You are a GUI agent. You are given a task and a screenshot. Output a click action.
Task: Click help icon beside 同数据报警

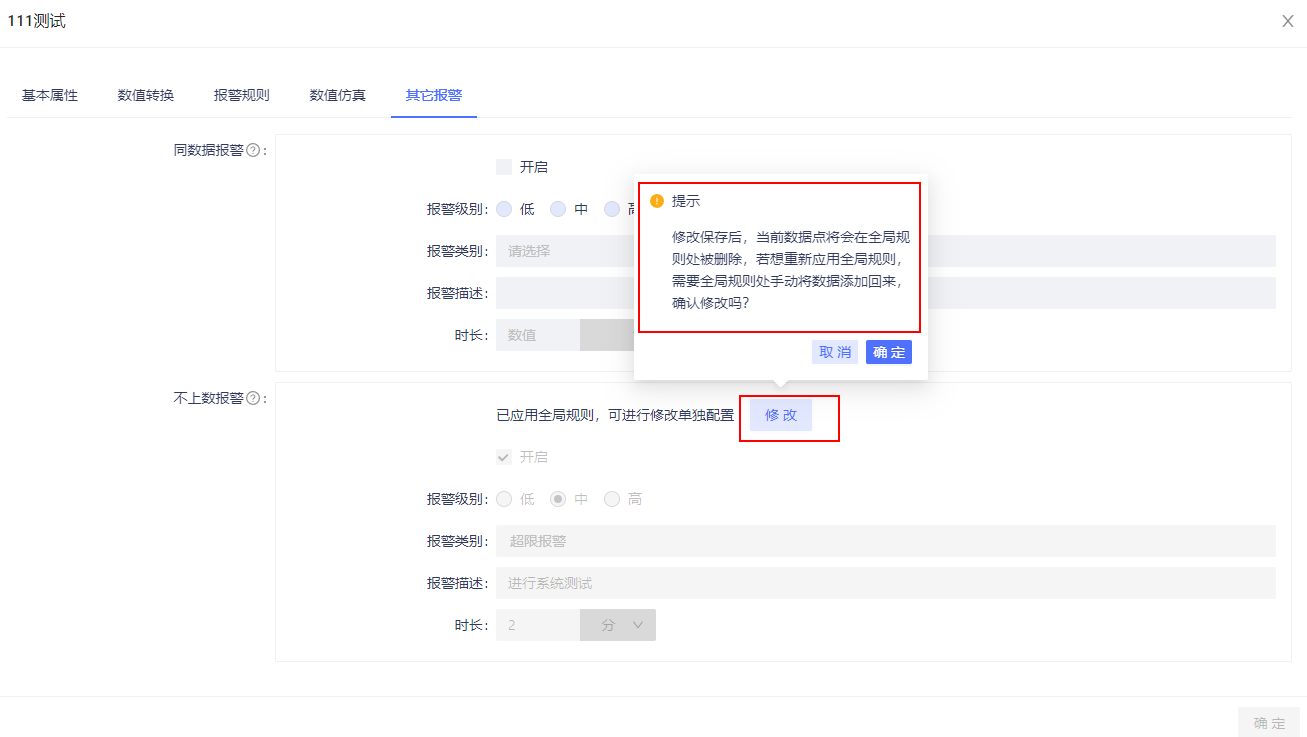pos(253,150)
